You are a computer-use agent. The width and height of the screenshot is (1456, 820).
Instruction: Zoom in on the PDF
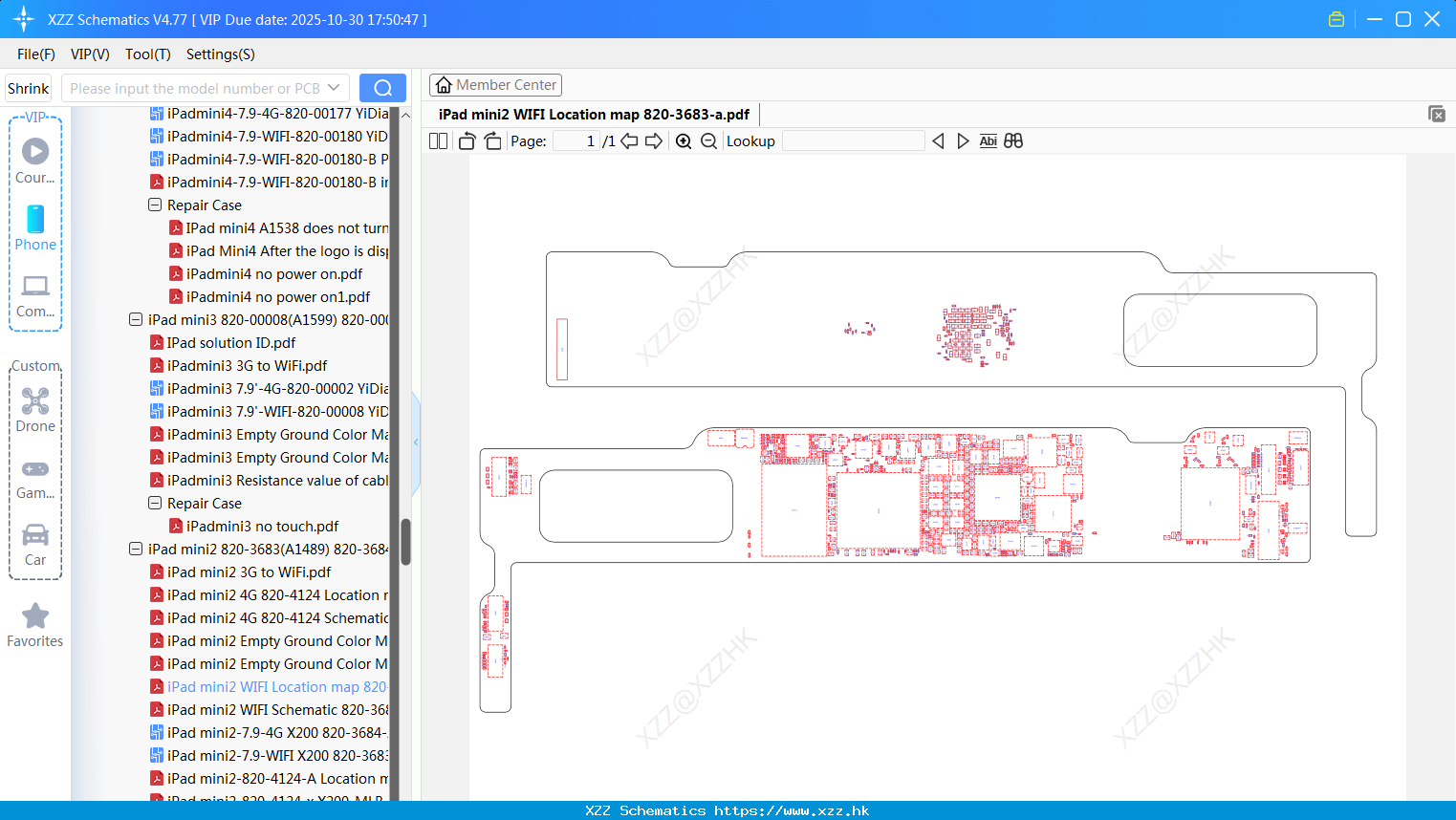click(x=684, y=141)
